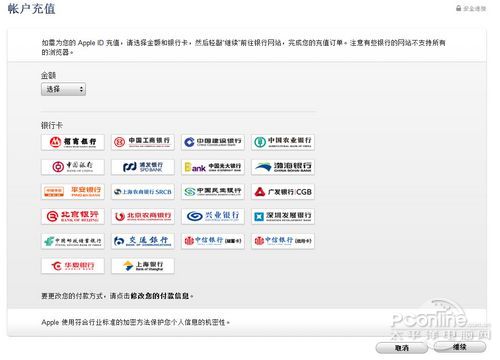Click the secure connection lock icon
The width and height of the screenshot is (500, 360).
coord(459,8)
